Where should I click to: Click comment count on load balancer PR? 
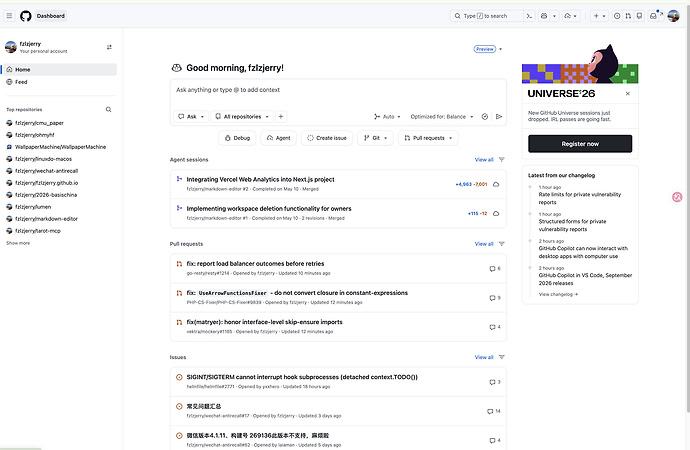click(495, 268)
